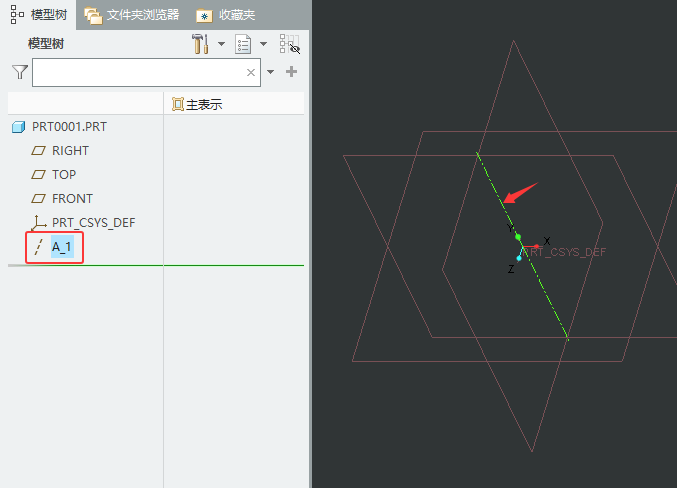Click the 模型树 panel title text

point(46,44)
